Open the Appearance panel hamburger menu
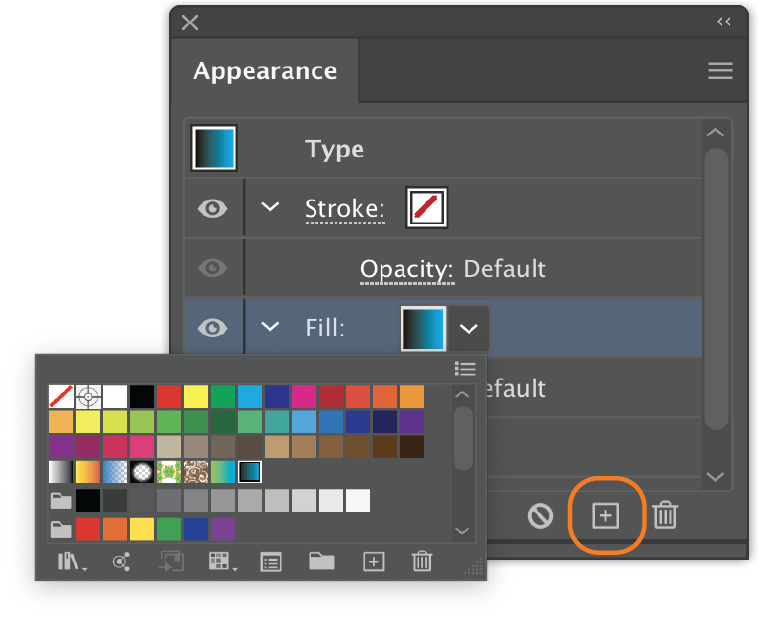 pos(720,71)
